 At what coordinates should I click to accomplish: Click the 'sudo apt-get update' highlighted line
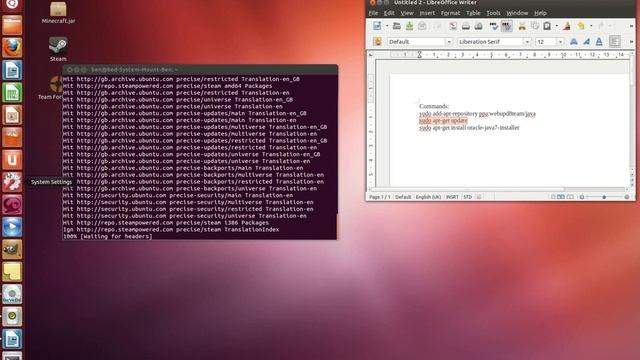(443, 121)
